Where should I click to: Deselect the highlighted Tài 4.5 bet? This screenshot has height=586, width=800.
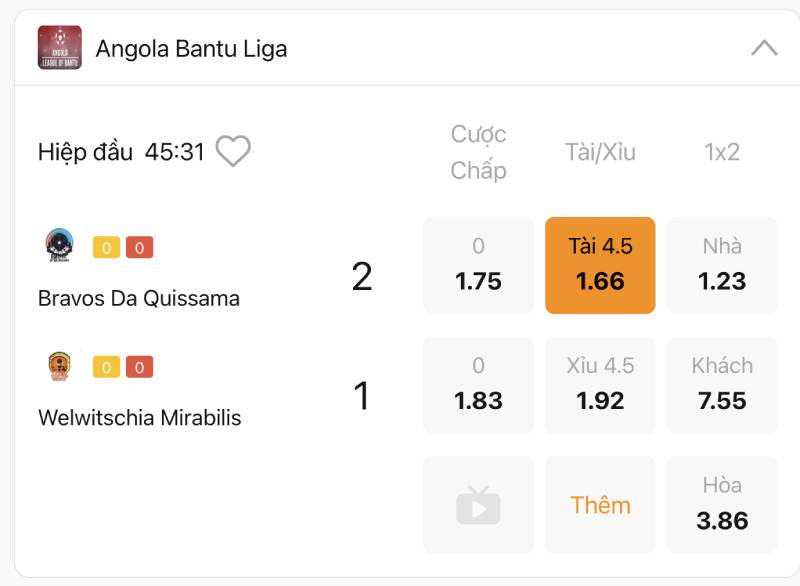click(x=600, y=265)
